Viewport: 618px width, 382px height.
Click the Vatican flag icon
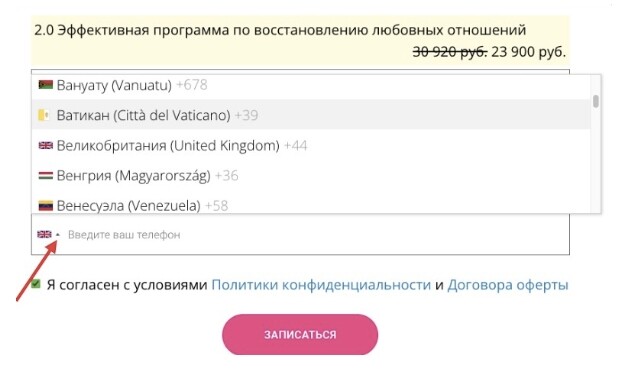pos(43,115)
